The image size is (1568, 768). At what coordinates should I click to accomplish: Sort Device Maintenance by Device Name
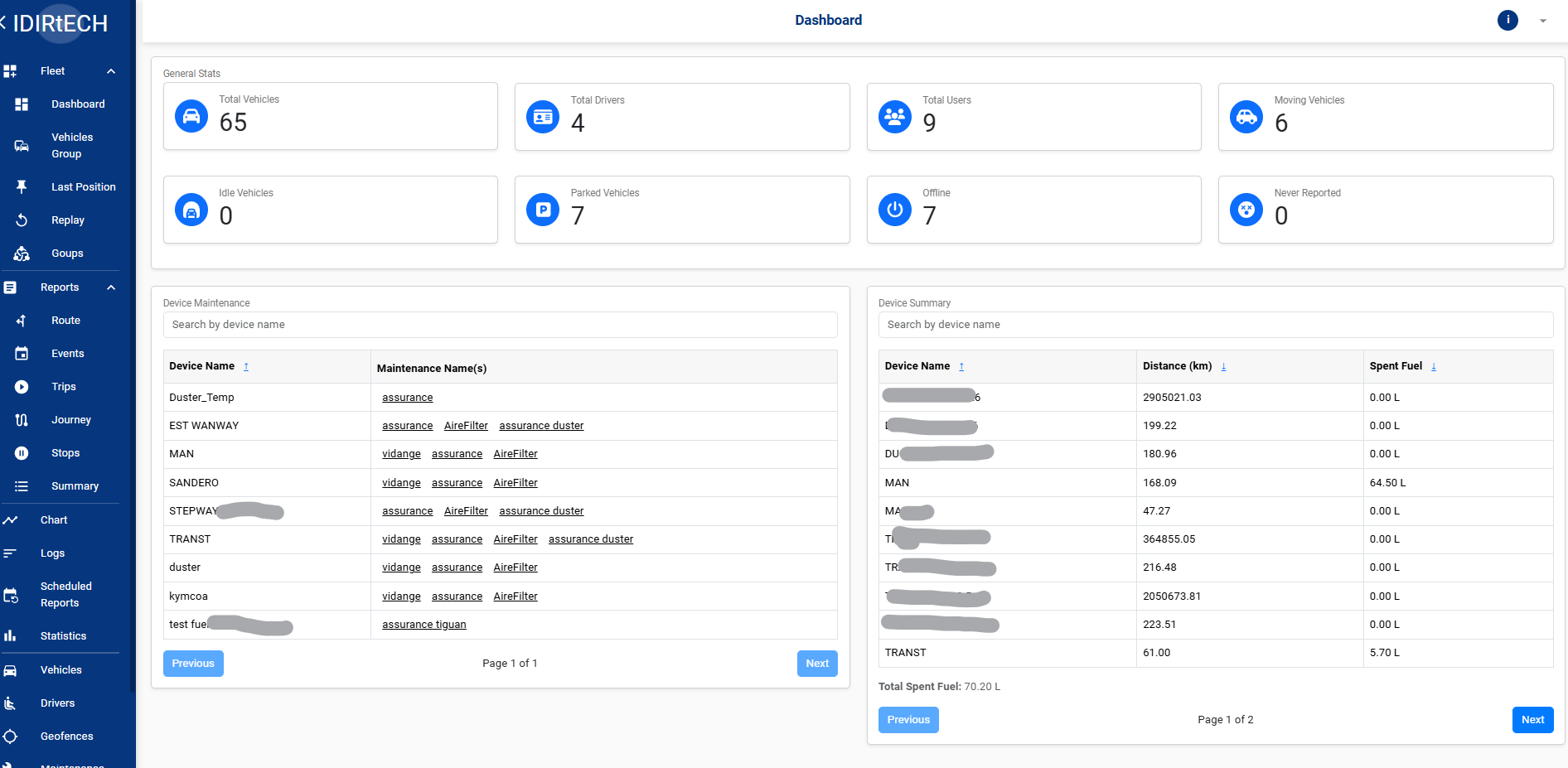[246, 366]
